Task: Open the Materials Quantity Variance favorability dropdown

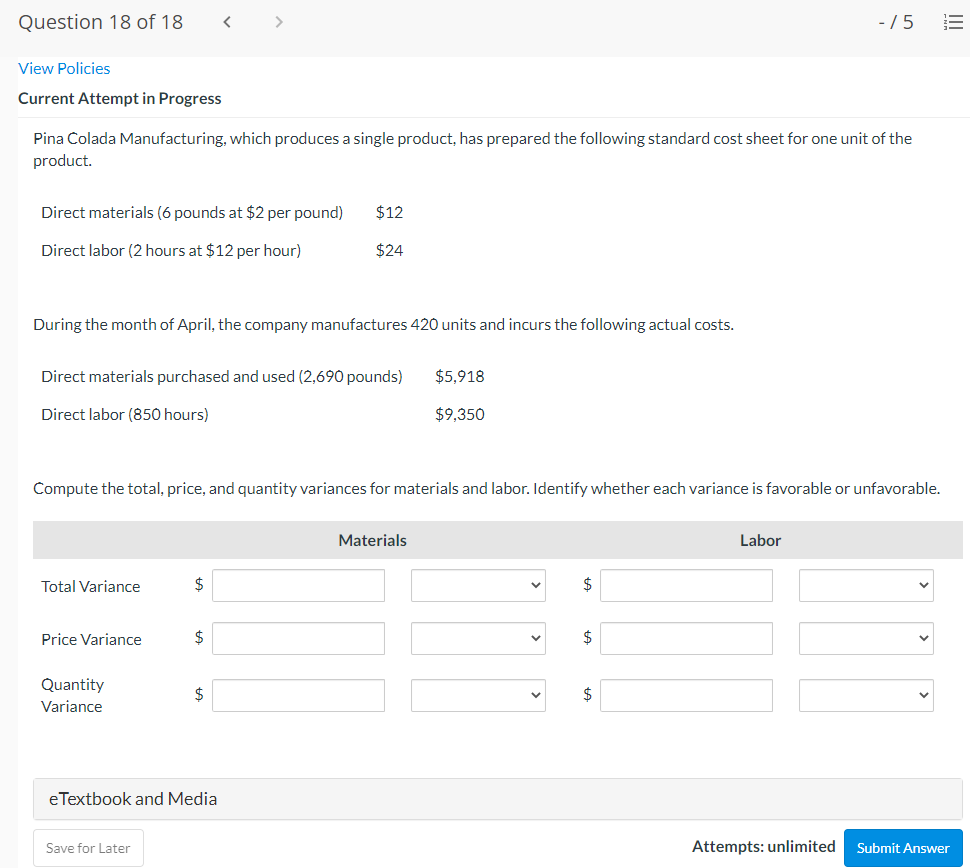Action: point(478,695)
